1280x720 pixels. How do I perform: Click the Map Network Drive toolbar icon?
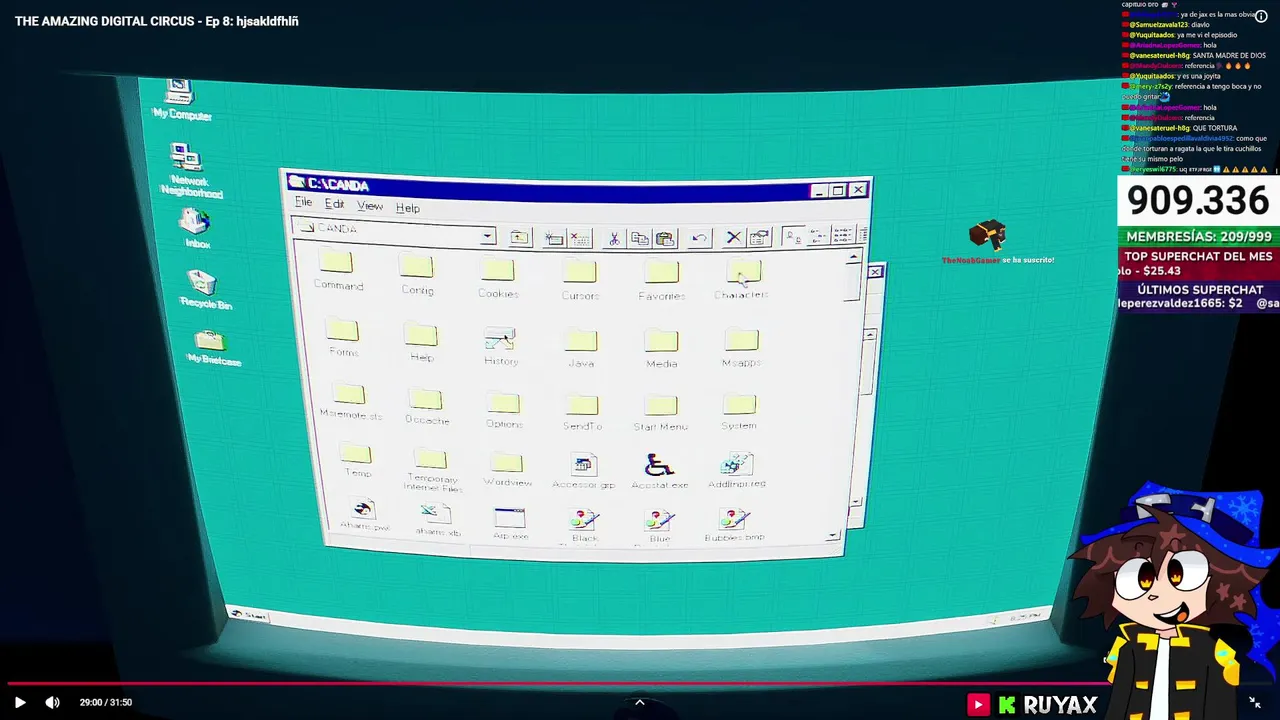(554, 238)
